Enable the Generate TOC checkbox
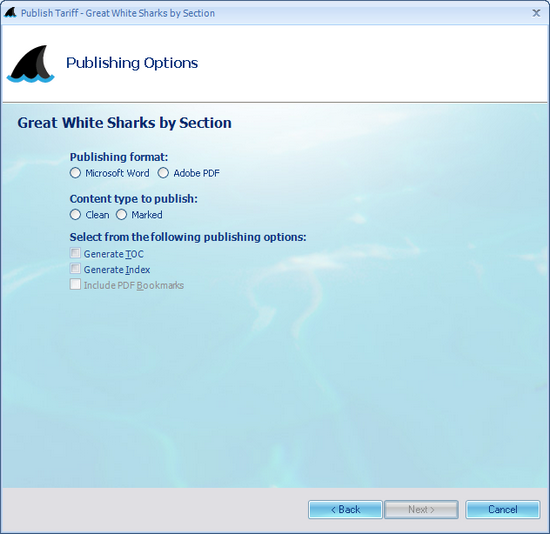The width and height of the screenshot is (550, 534). (75, 253)
